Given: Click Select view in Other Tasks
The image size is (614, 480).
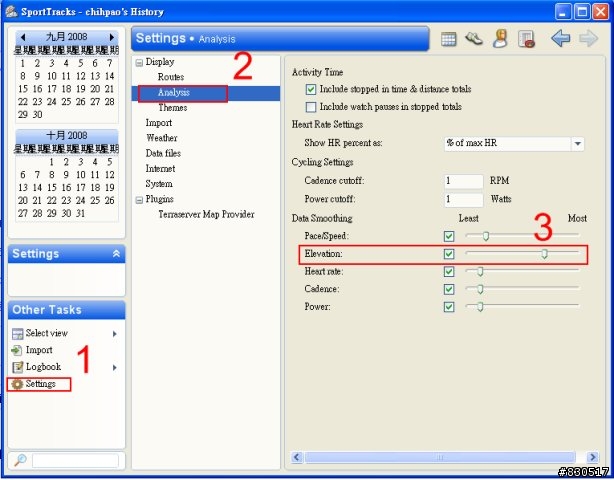Looking at the screenshot, I should (47, 333).
